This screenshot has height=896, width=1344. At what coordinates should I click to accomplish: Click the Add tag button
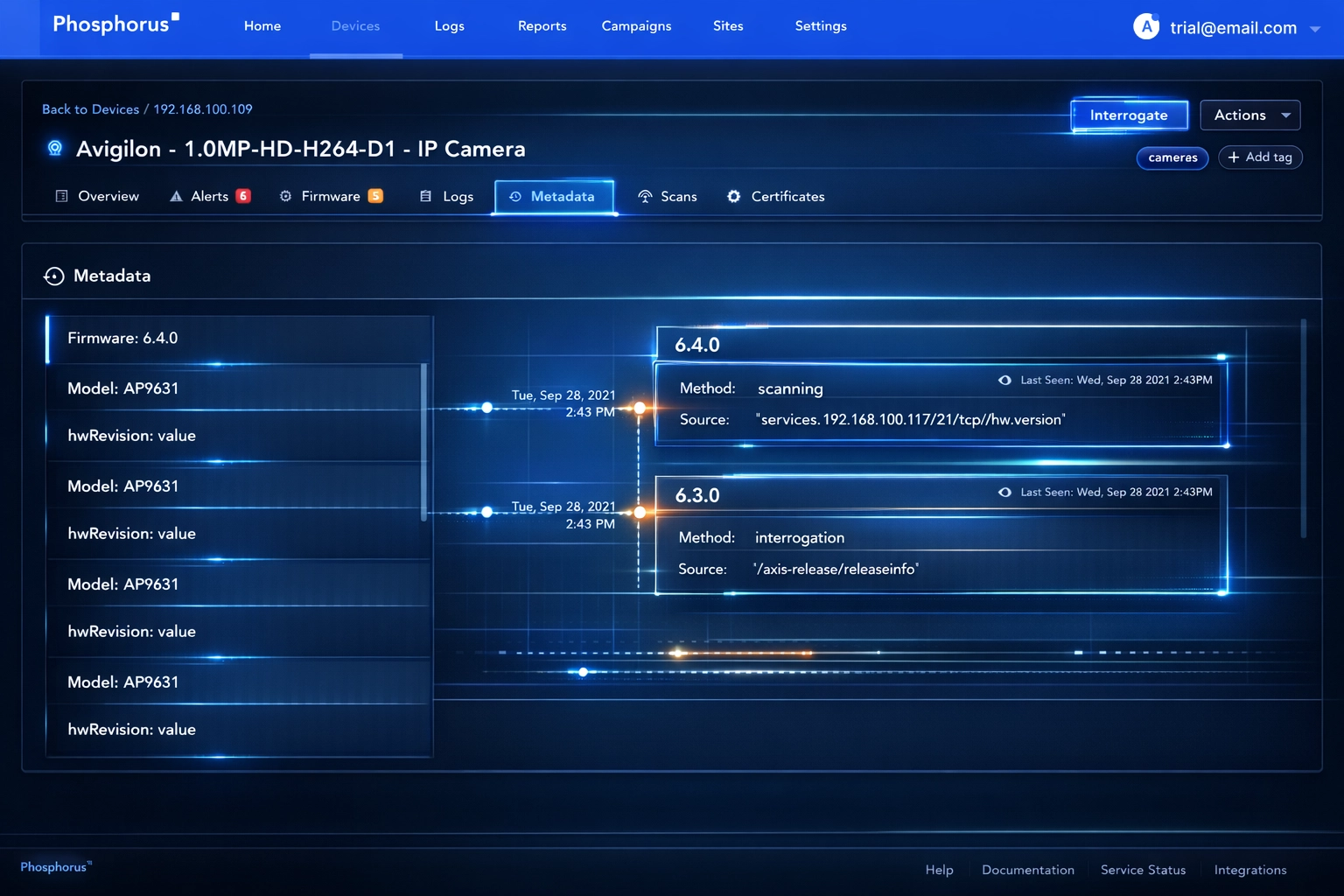pyautogui.click(x=1260, y=157)
